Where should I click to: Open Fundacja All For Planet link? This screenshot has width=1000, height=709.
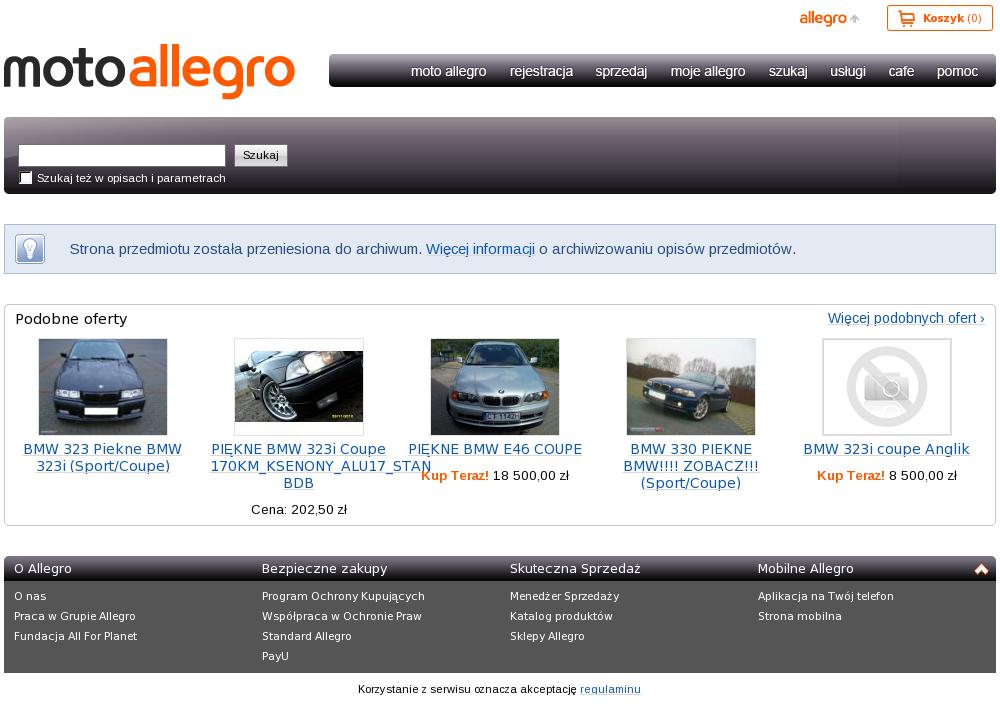point(75,636)
